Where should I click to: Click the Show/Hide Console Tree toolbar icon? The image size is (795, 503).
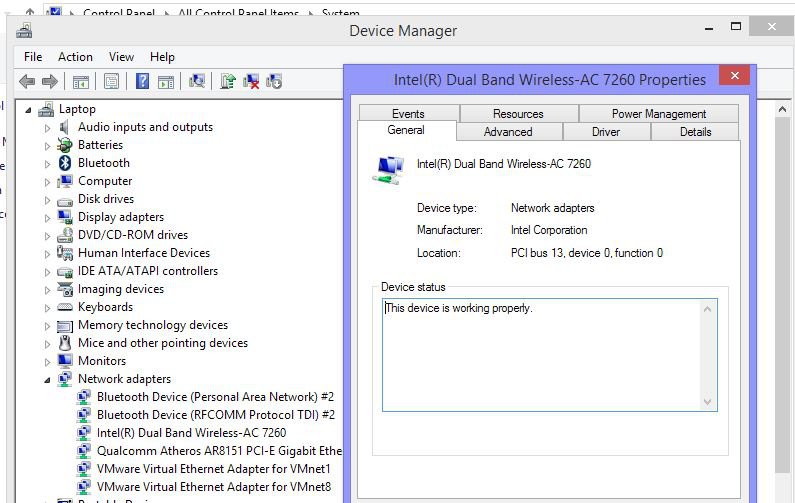click(x=81, y=81)
